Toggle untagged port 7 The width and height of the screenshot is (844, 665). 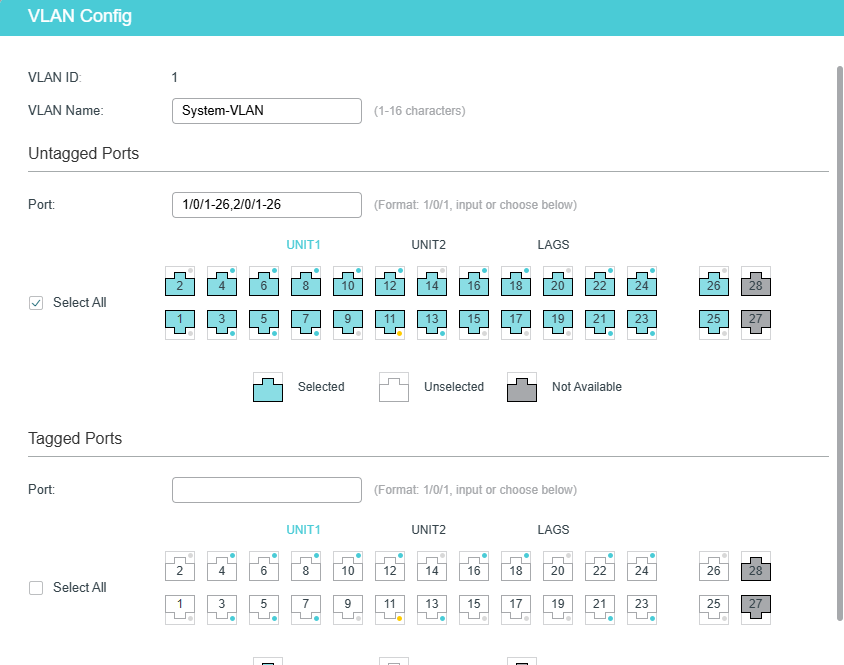pos(306,324)
